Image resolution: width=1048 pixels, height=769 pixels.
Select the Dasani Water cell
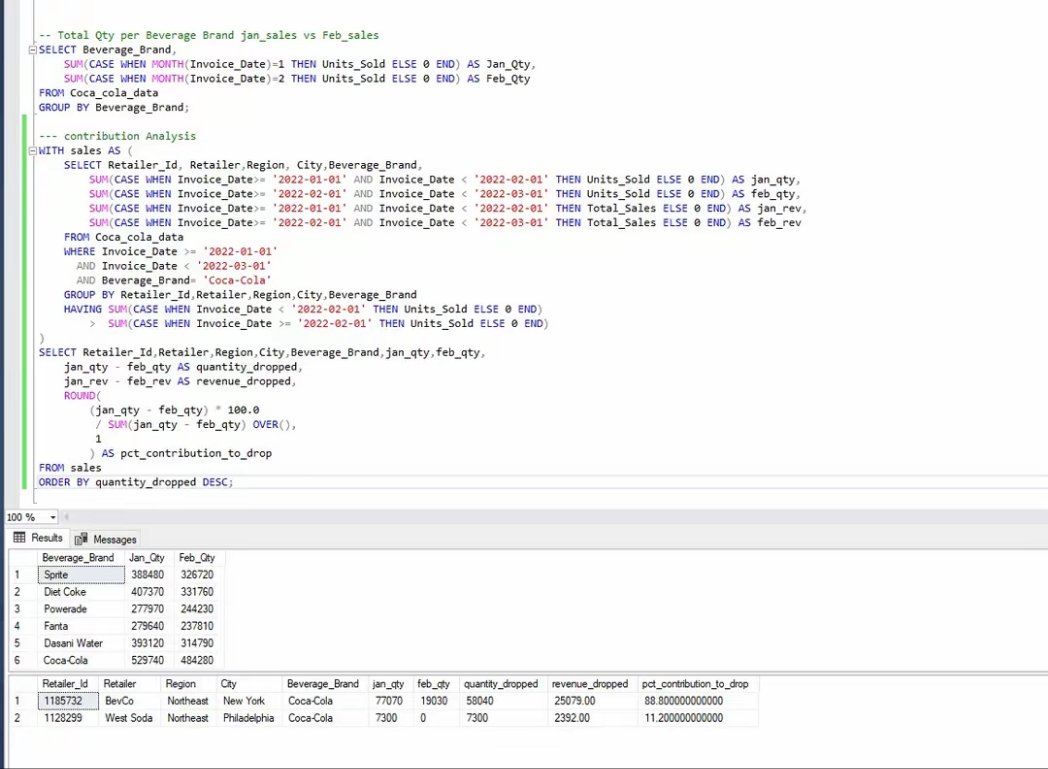(81, 643)
